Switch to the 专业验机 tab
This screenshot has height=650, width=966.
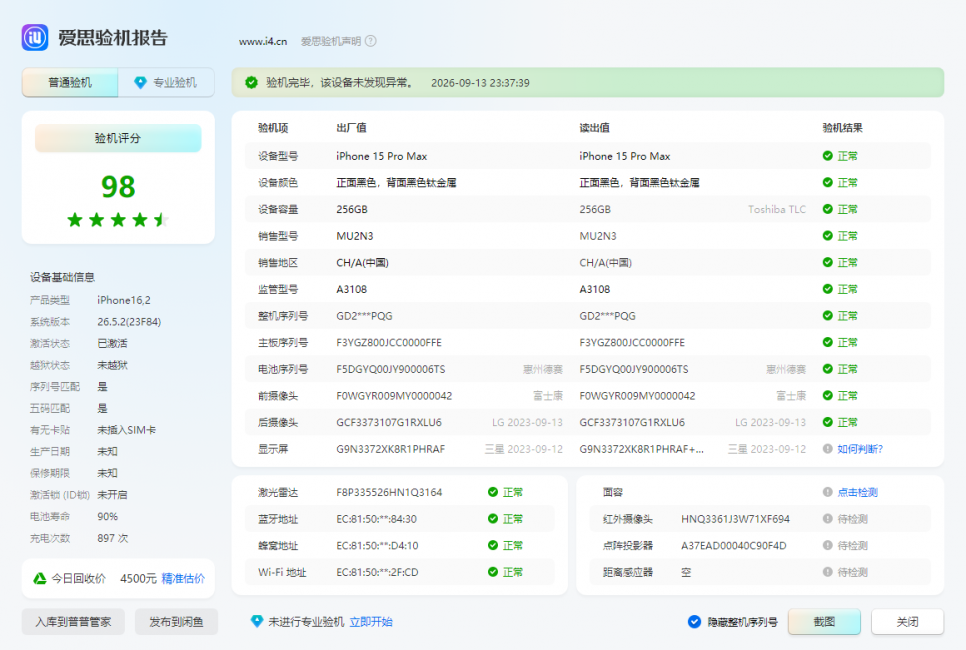coord(166,83)
